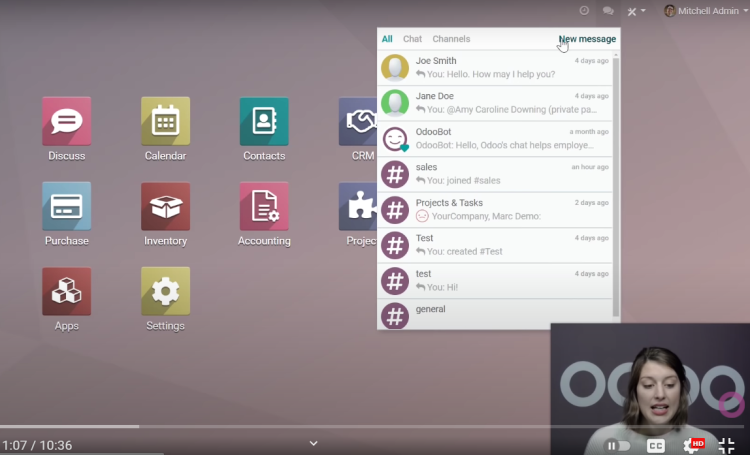Switch to the Chat tab
Screen dimensions: 750x455
(412, 39)
